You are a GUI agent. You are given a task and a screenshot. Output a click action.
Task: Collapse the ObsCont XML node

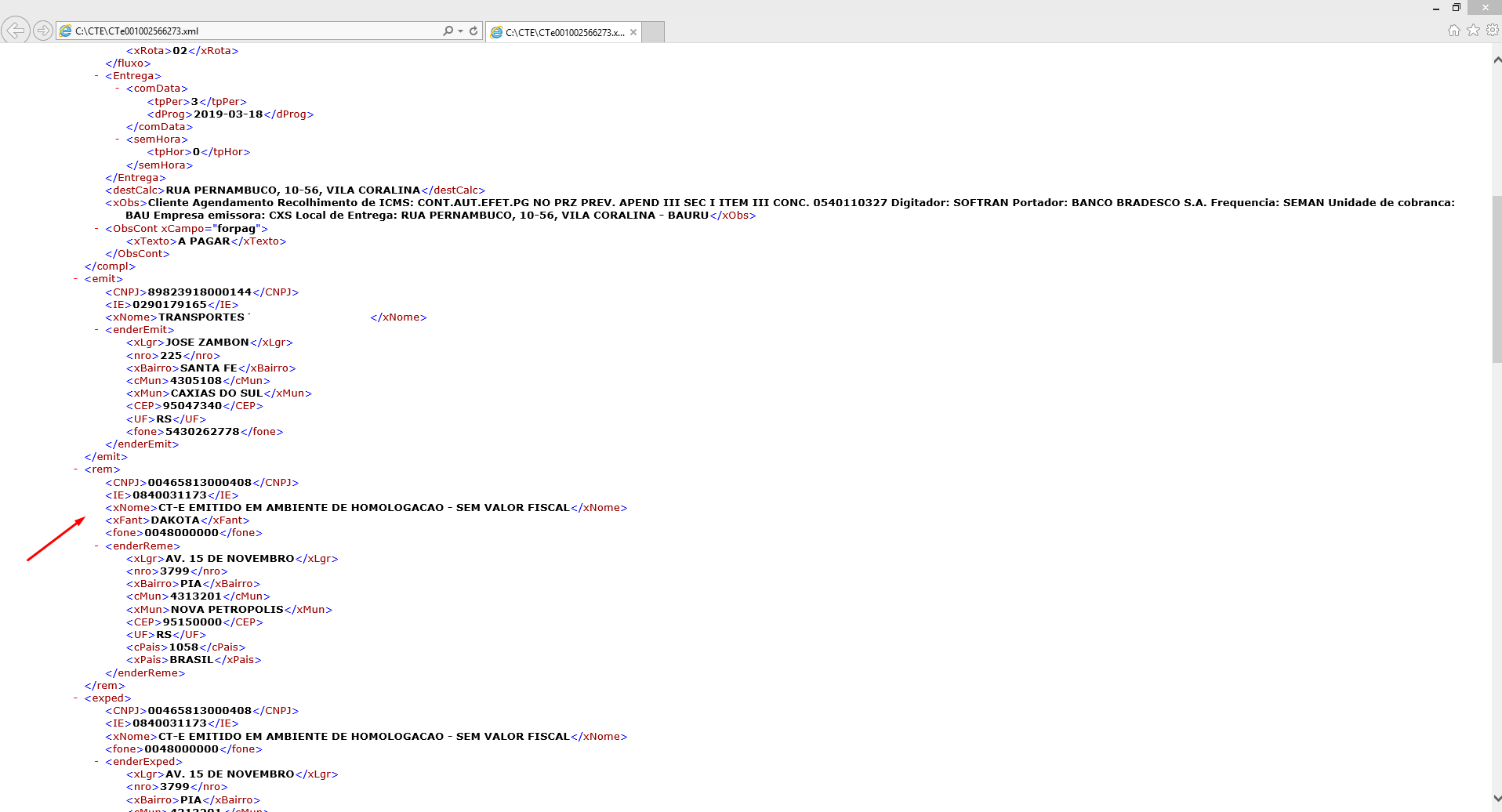[x=96, y=229]
